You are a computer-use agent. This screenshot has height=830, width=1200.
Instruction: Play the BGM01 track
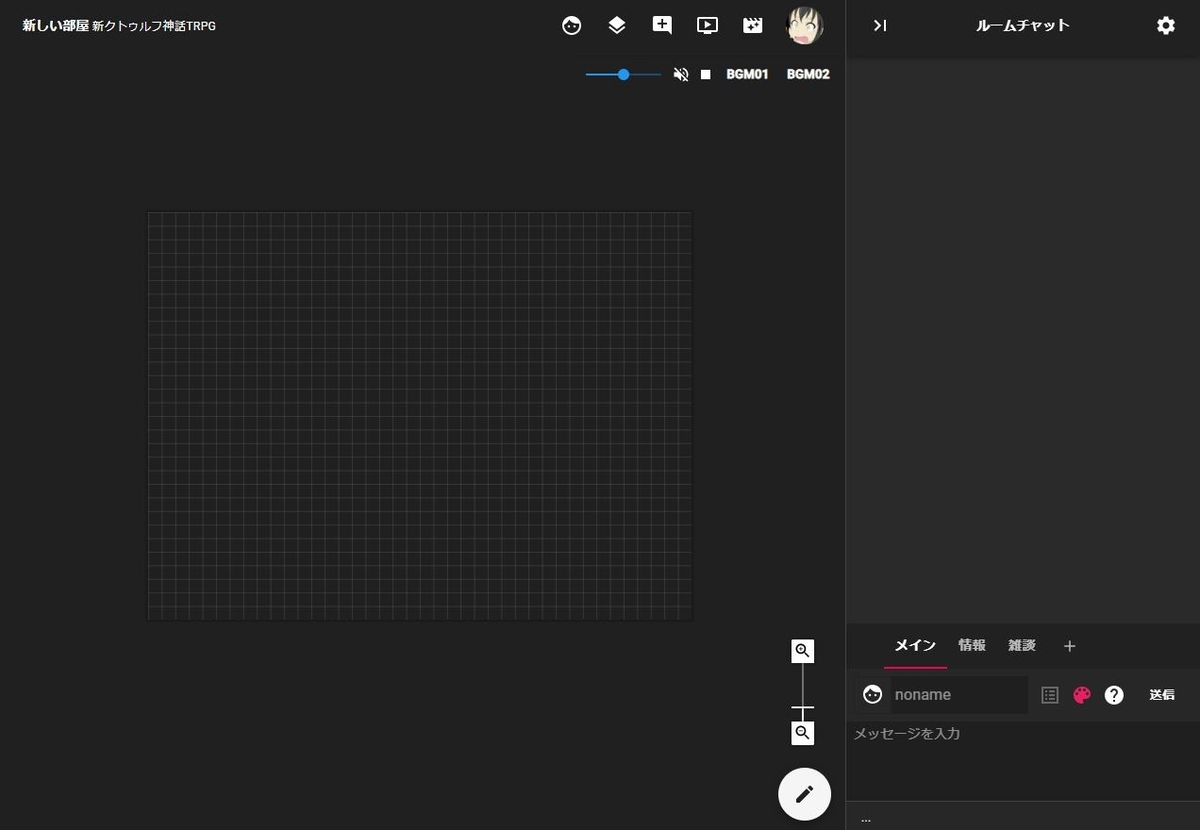pos(747,74)
